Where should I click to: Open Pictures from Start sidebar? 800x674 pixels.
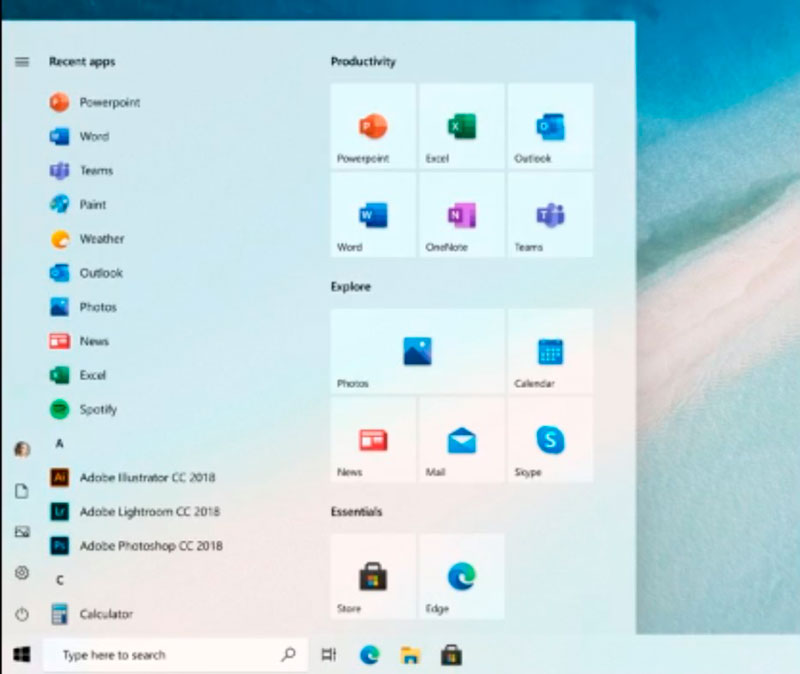pyautogui.click(x=22, y=532)
